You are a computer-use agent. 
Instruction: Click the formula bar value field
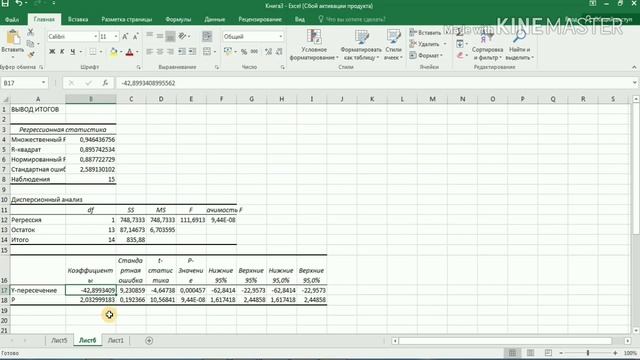coord(373,83)
